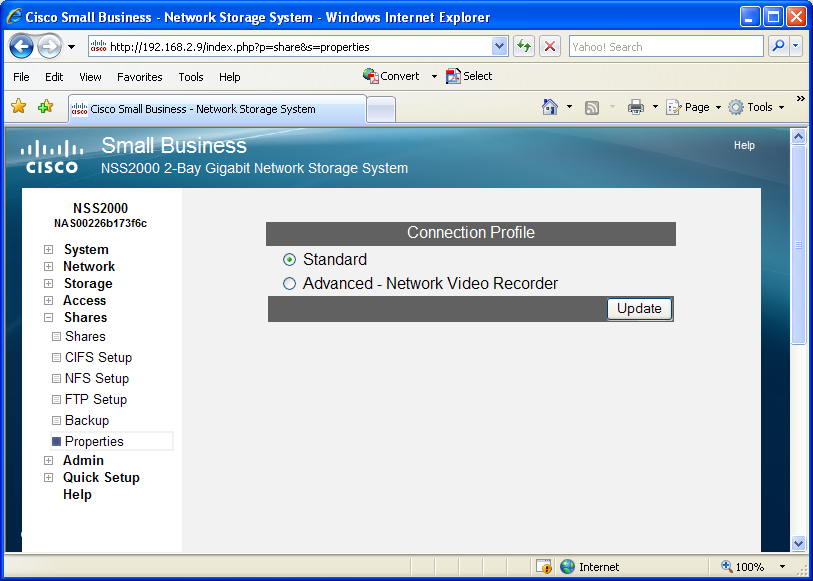The height and width of the screenshot is (581, 813).
Task: Click the Cisco logo in header
Action: pos(52,157)
